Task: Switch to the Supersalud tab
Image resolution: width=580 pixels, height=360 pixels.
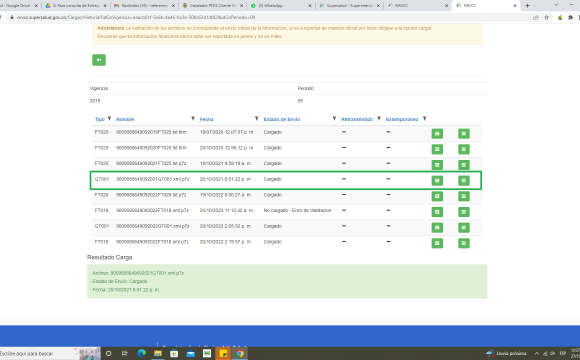Action: tap(350, 6)
